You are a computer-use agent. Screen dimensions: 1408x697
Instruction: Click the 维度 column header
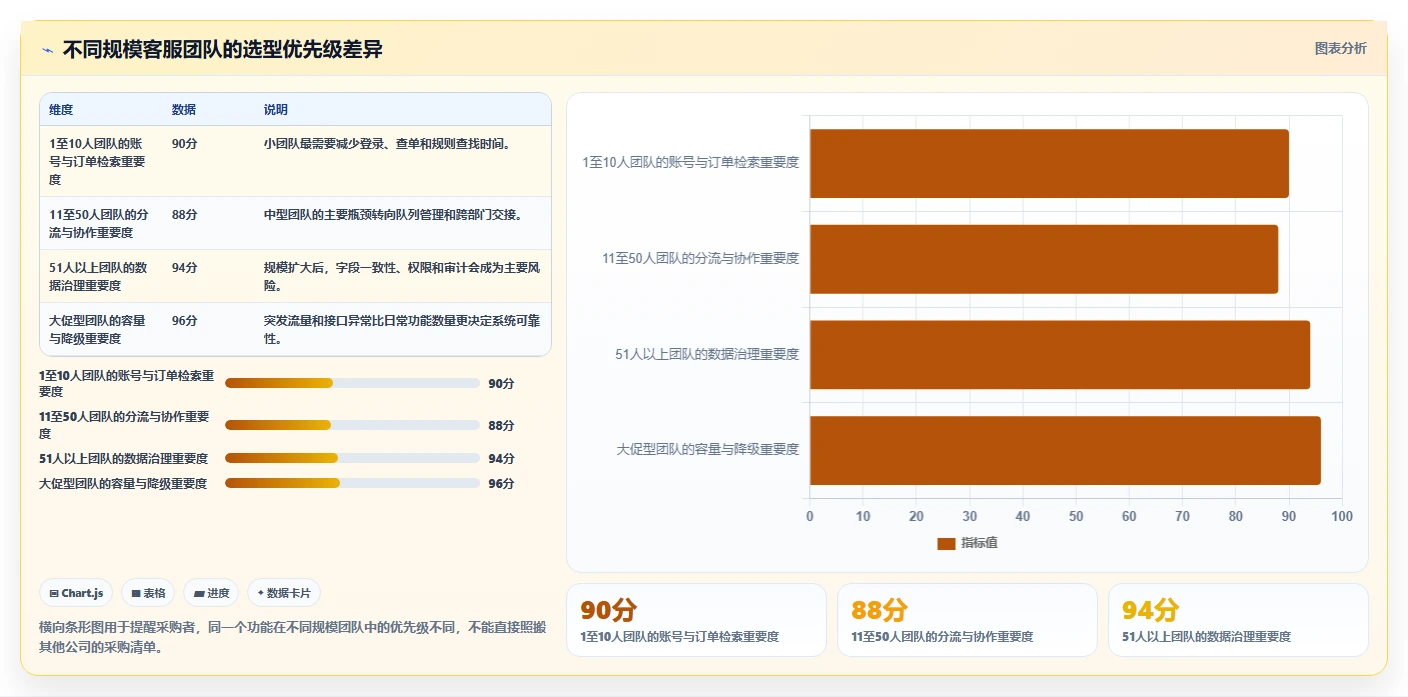(61, 110)
